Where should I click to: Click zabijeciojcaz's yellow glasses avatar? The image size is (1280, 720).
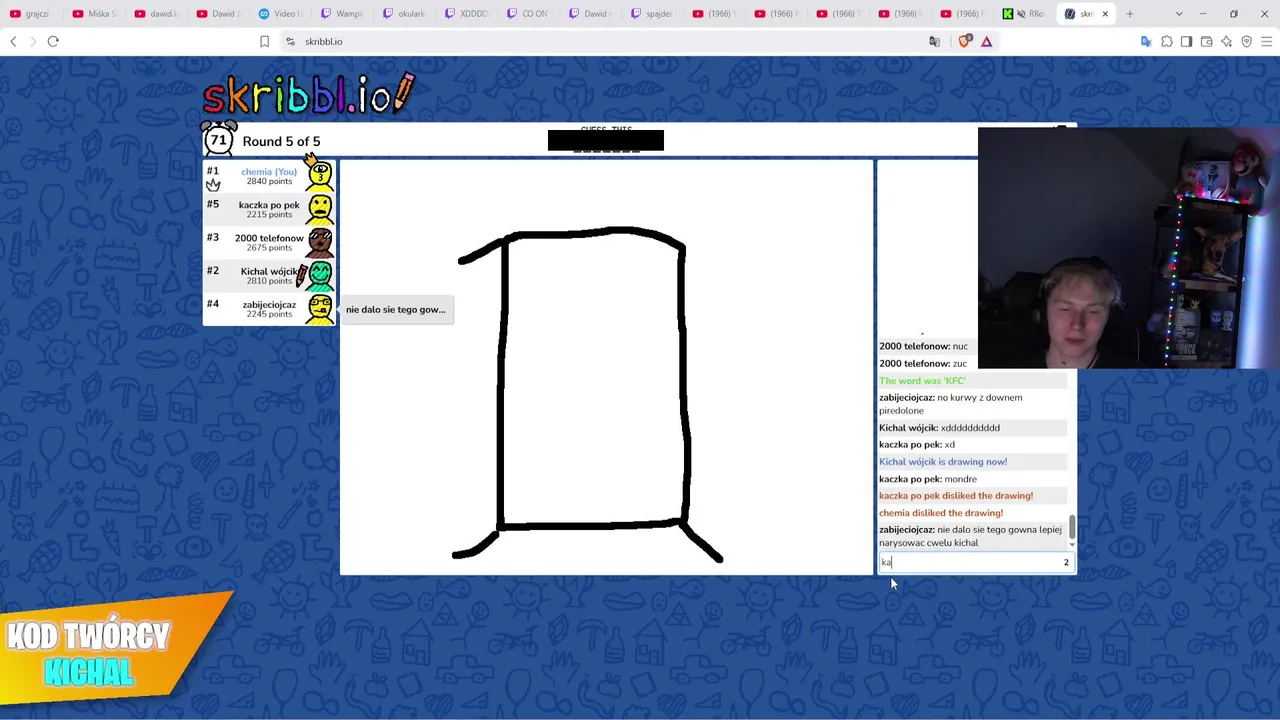pyautogui.click(x=320, y=308)
